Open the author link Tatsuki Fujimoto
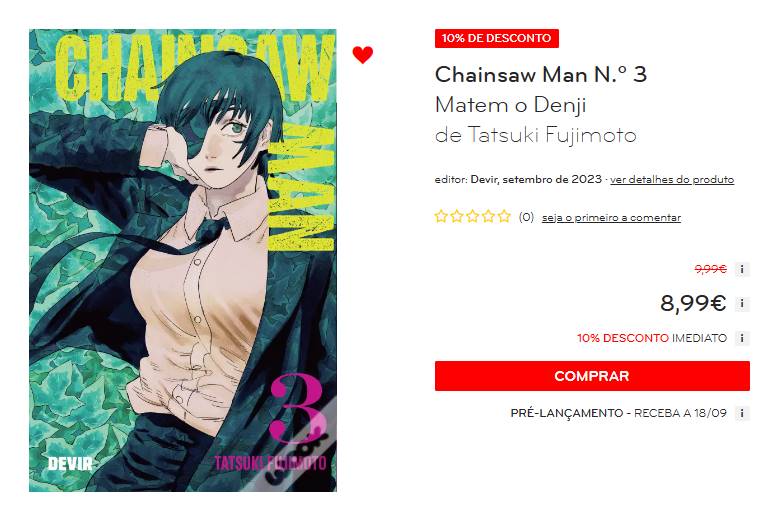This screenshot has width=775, height=514. [552, 135]
